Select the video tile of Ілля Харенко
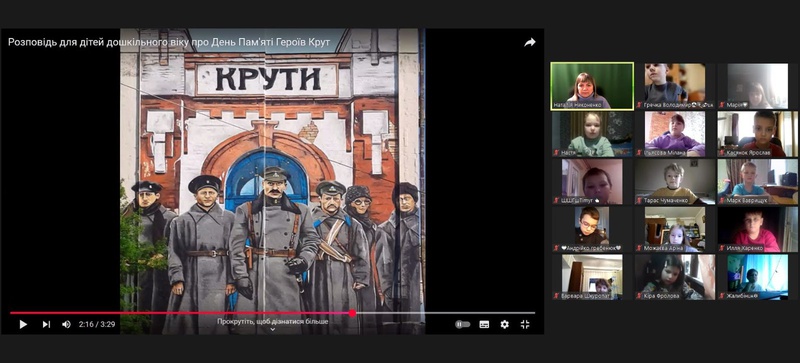This screenshot has height=363, width=800. [758, 229]
